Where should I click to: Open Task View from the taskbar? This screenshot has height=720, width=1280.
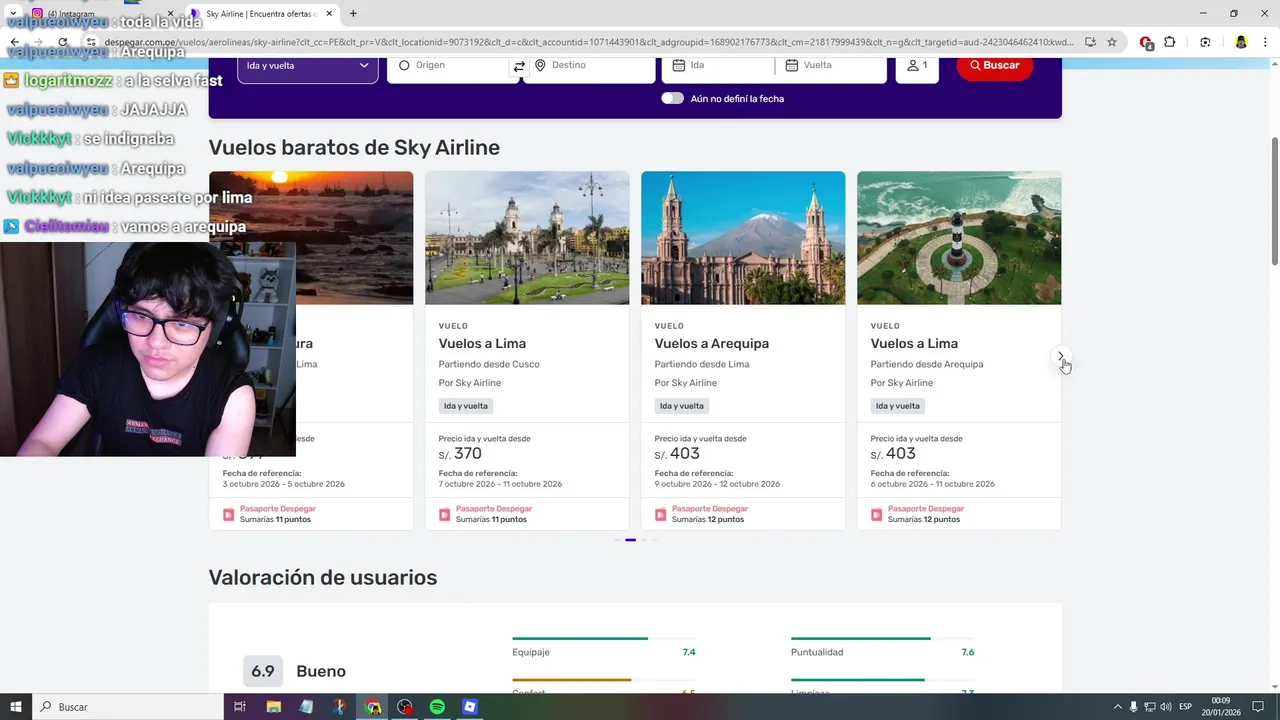coord(240,707)
